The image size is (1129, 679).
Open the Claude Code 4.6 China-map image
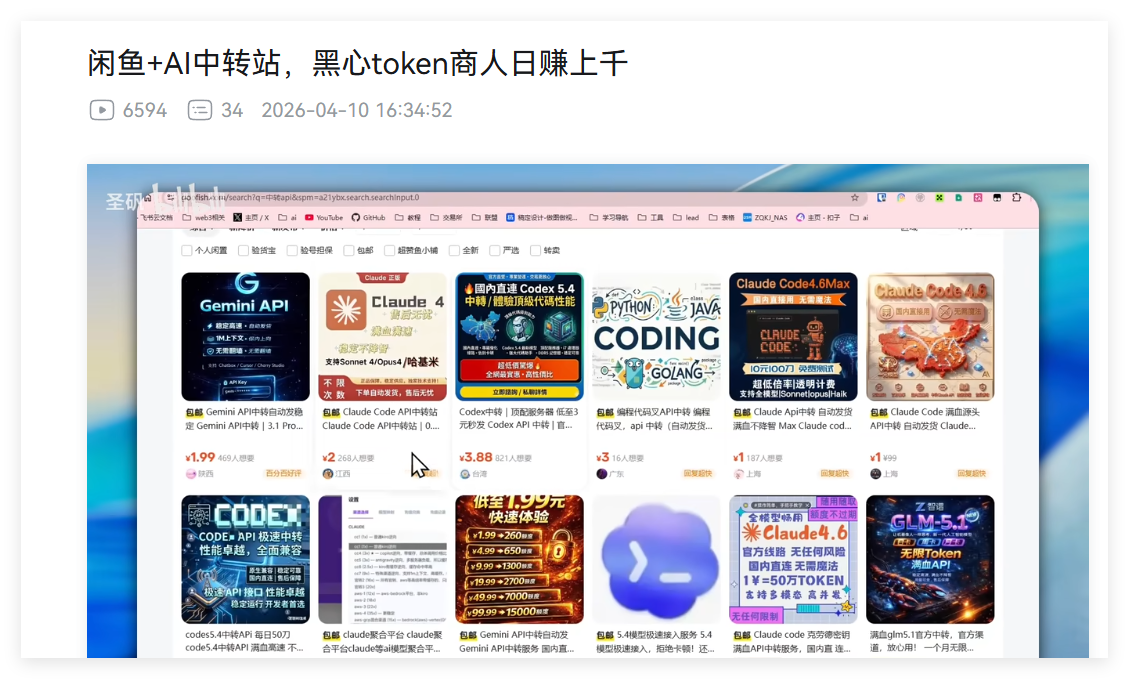(930, 336)
